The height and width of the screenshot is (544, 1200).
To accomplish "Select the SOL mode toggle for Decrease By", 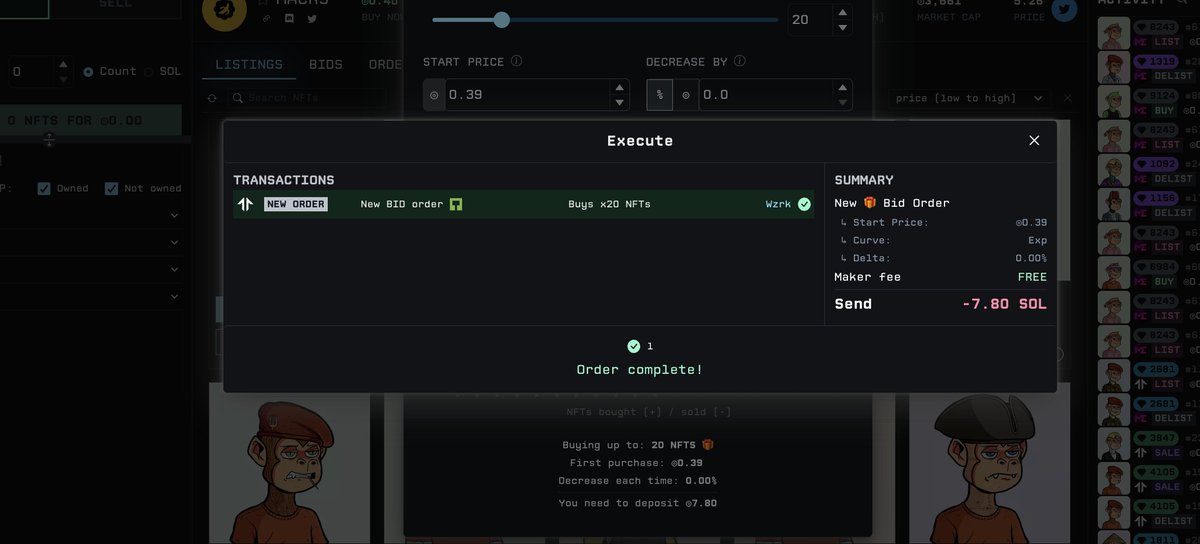I will [x=685, y=95].
